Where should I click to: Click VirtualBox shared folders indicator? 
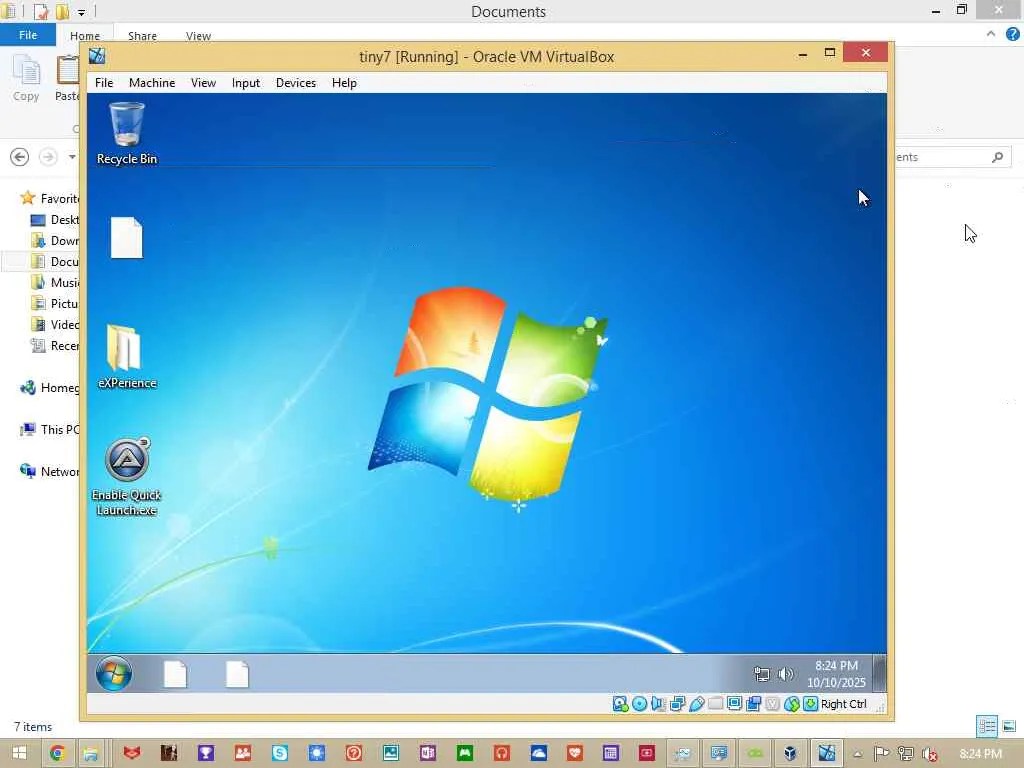(715, 704)
